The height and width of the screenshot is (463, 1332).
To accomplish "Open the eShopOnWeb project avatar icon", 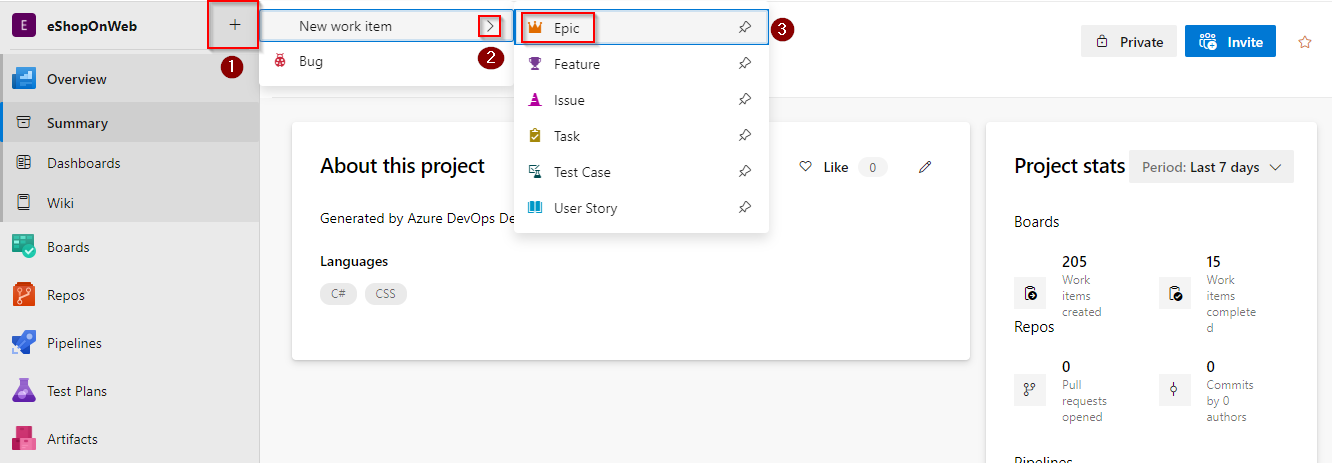I will 22,26.
